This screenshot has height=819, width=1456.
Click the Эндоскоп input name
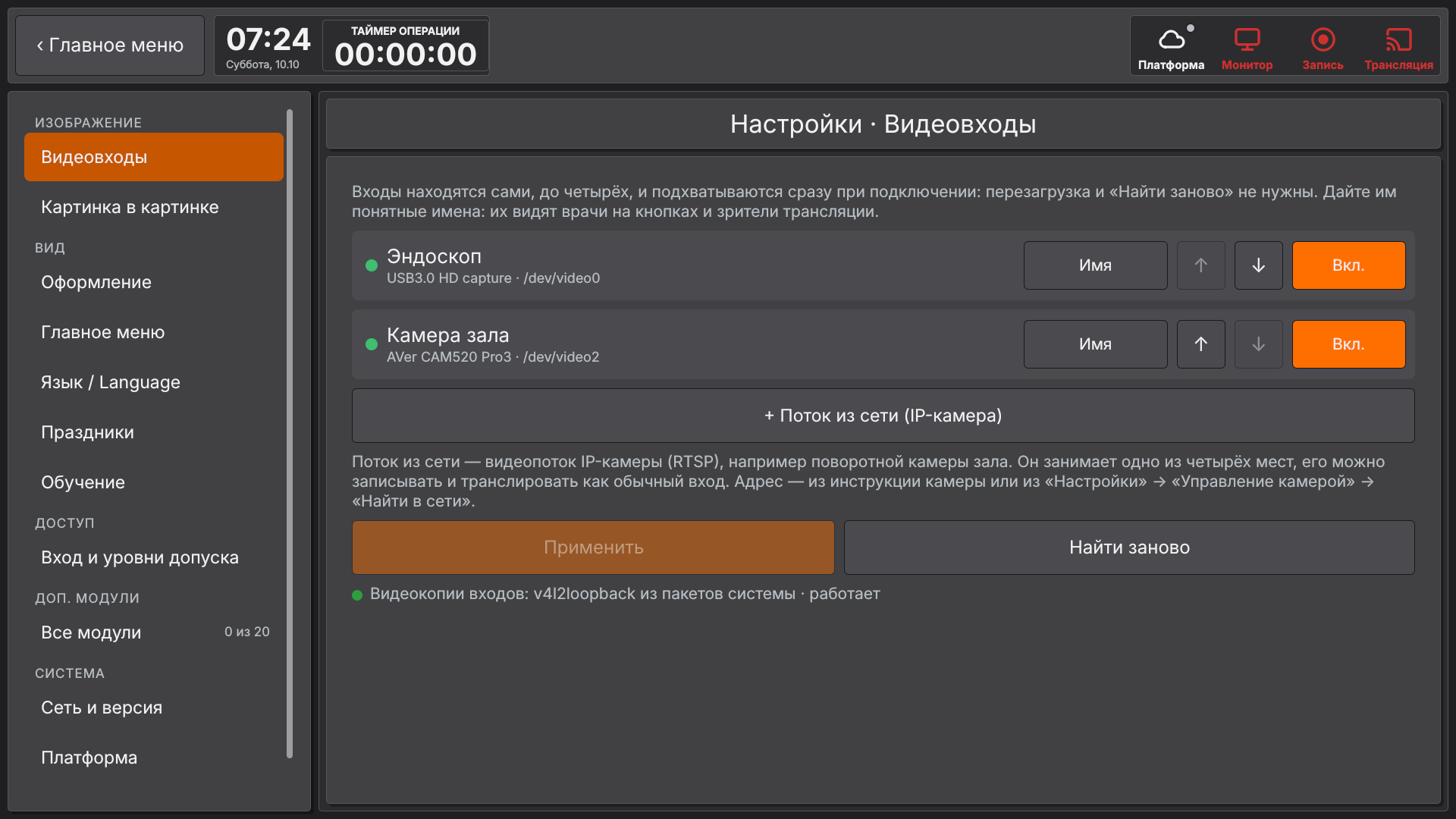point(434,256)
